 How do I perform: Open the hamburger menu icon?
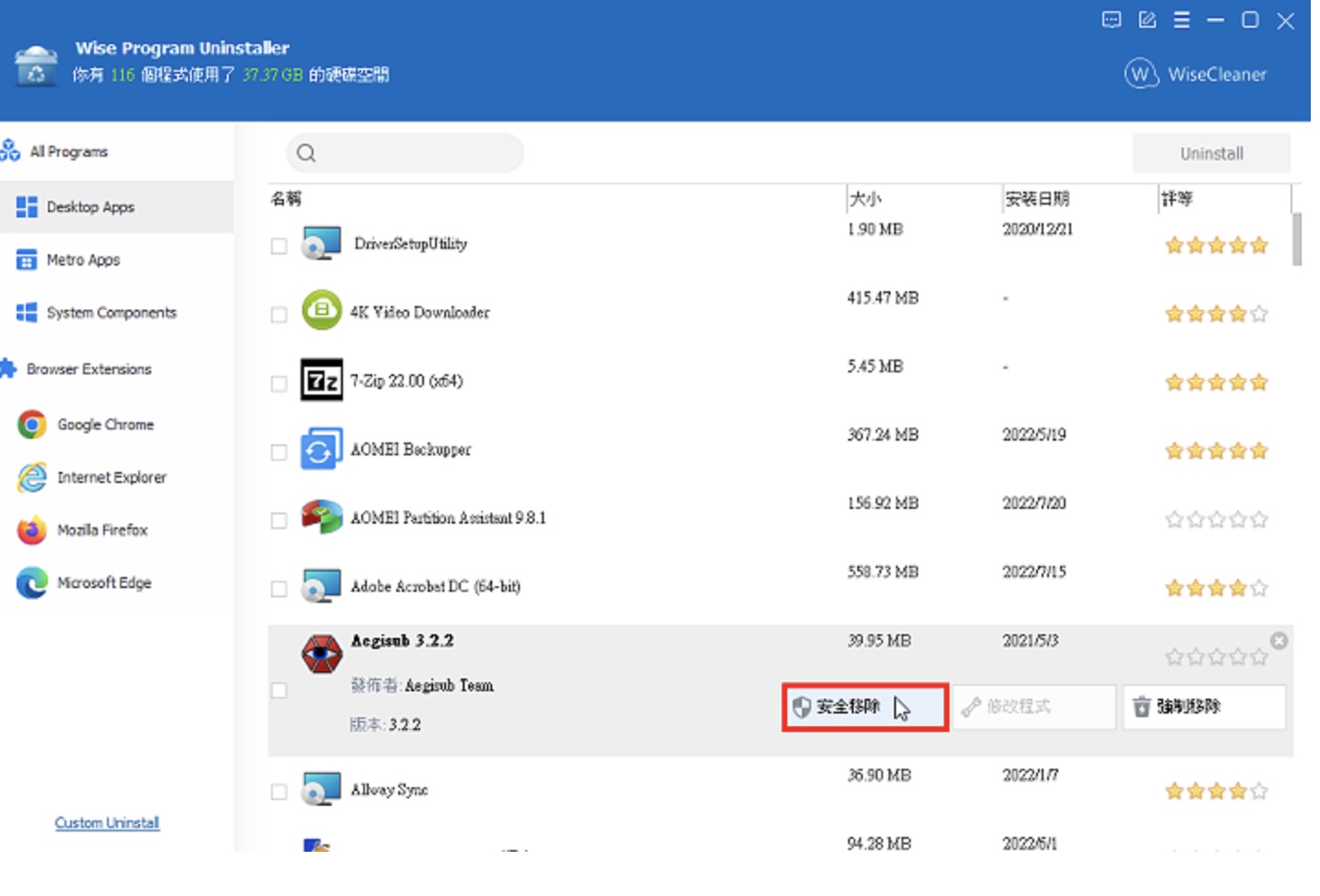click(x=1181, y=19)
